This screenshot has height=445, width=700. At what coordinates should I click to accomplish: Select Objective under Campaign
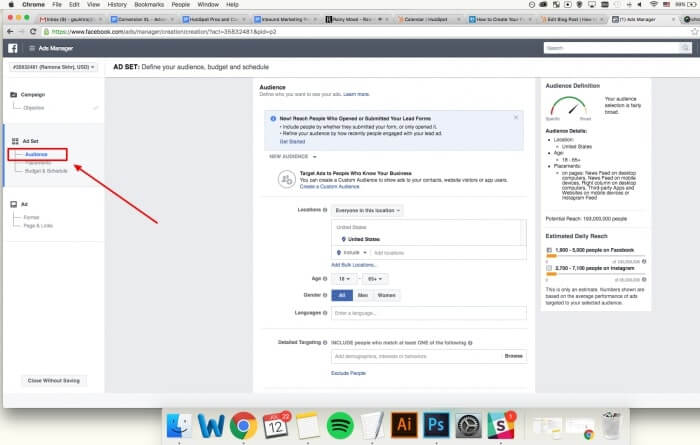pos(33,108)
